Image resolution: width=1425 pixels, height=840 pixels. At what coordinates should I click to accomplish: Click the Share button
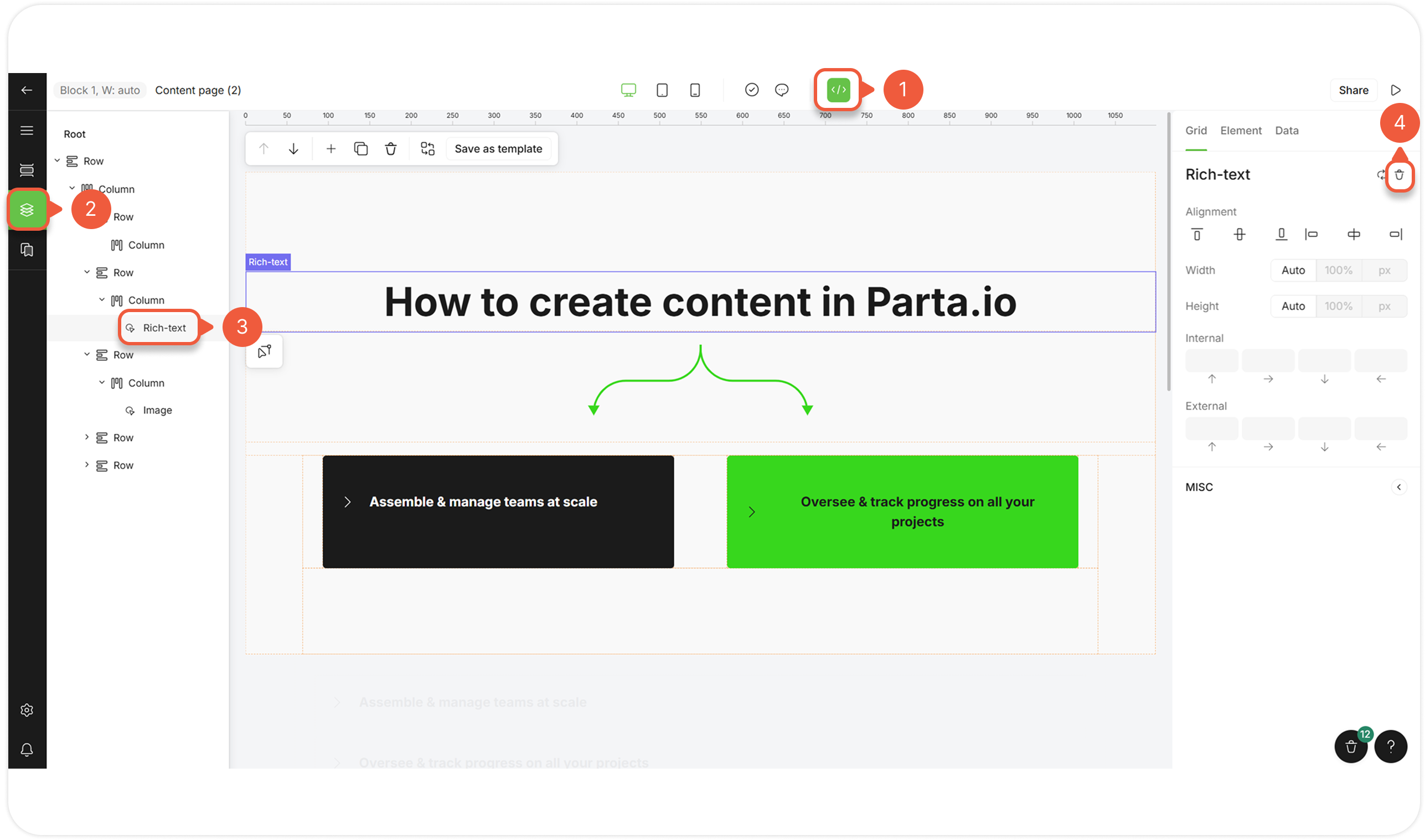[x=1353, y=90]
